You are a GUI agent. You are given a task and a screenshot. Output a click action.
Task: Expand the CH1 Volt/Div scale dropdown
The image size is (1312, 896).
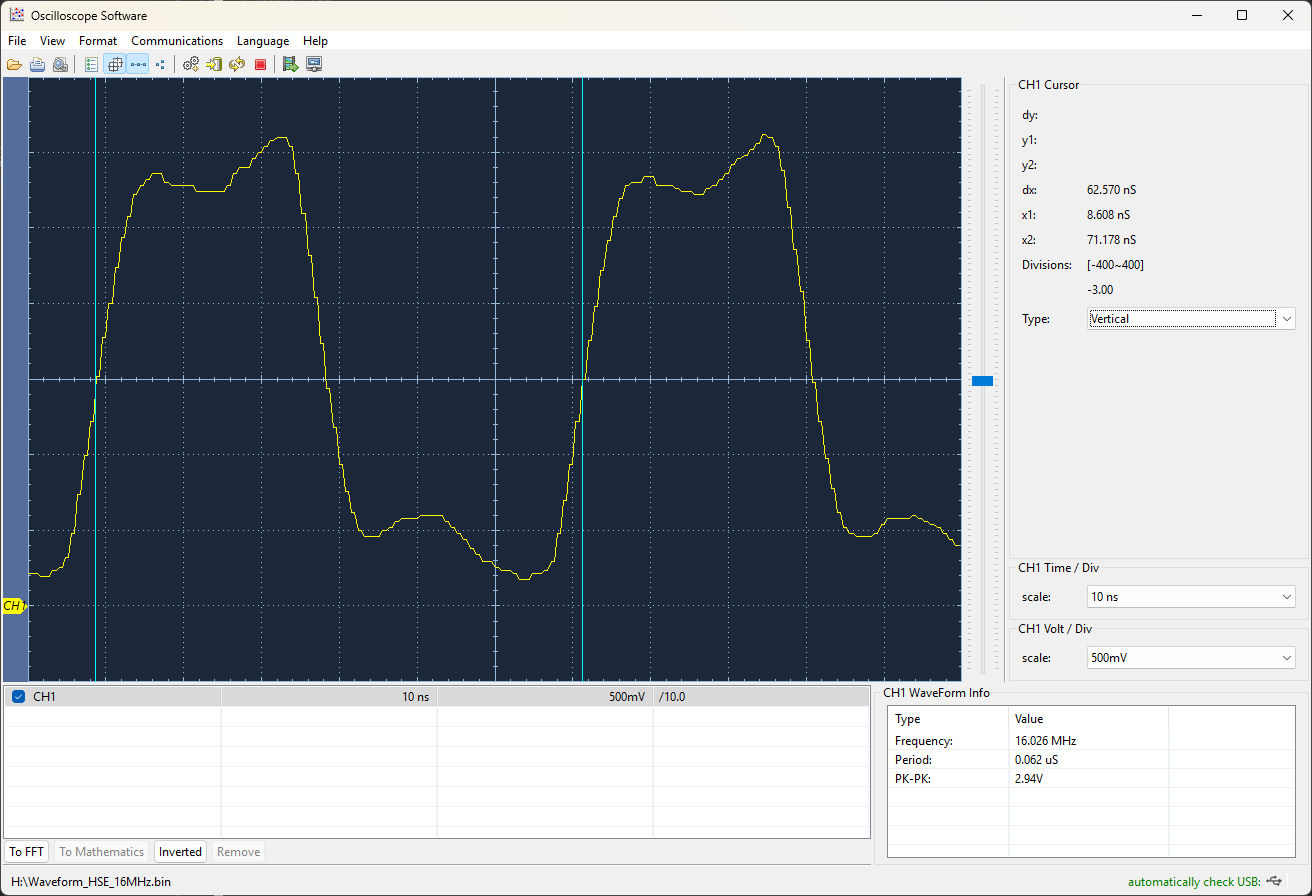[1191, 659]
